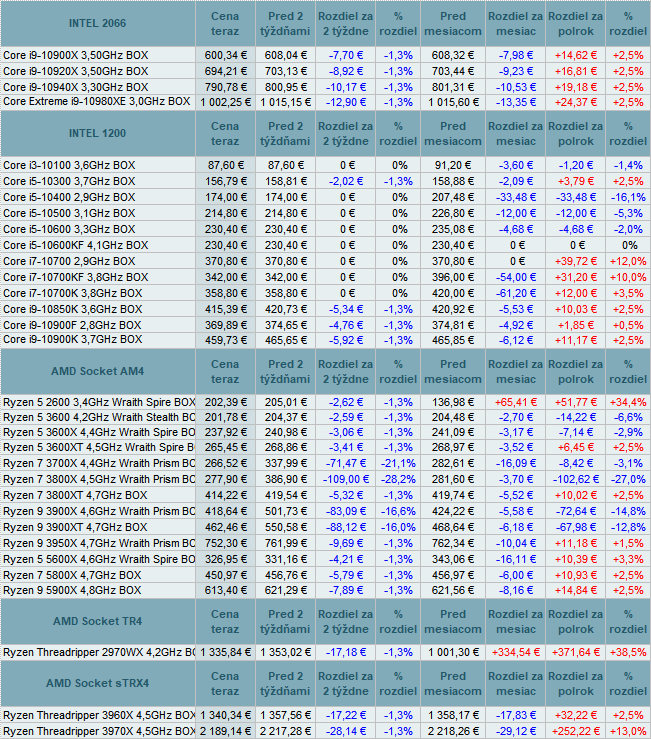Click the +65,41 € month difference cell
The height and width of the screenshot is (739, 651).
click(x=516, y=402)
